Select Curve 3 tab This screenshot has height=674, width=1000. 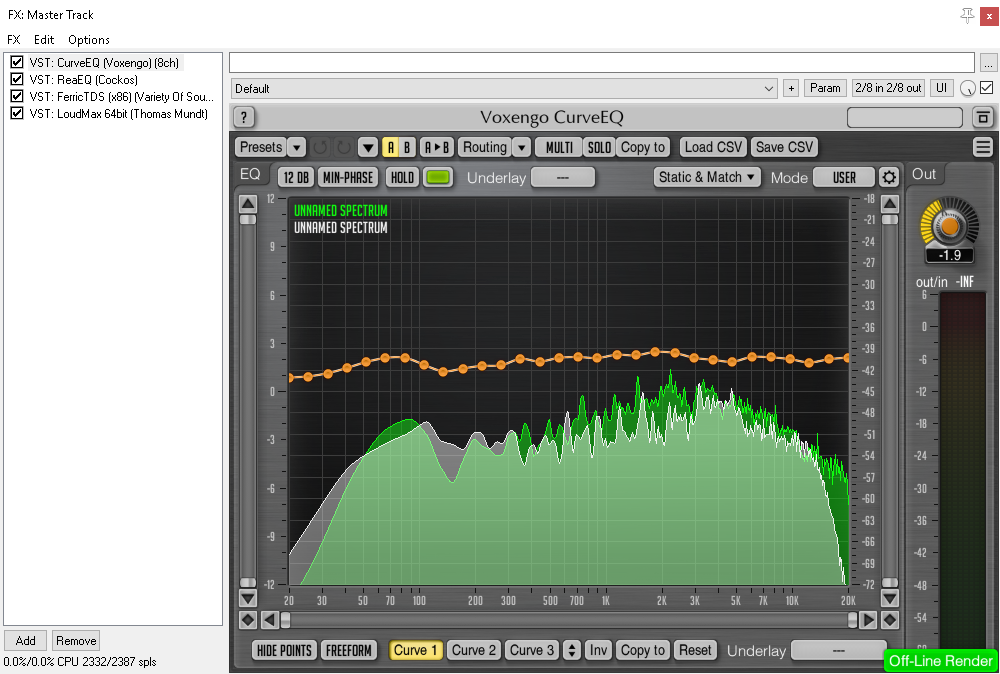click(531, 650)
